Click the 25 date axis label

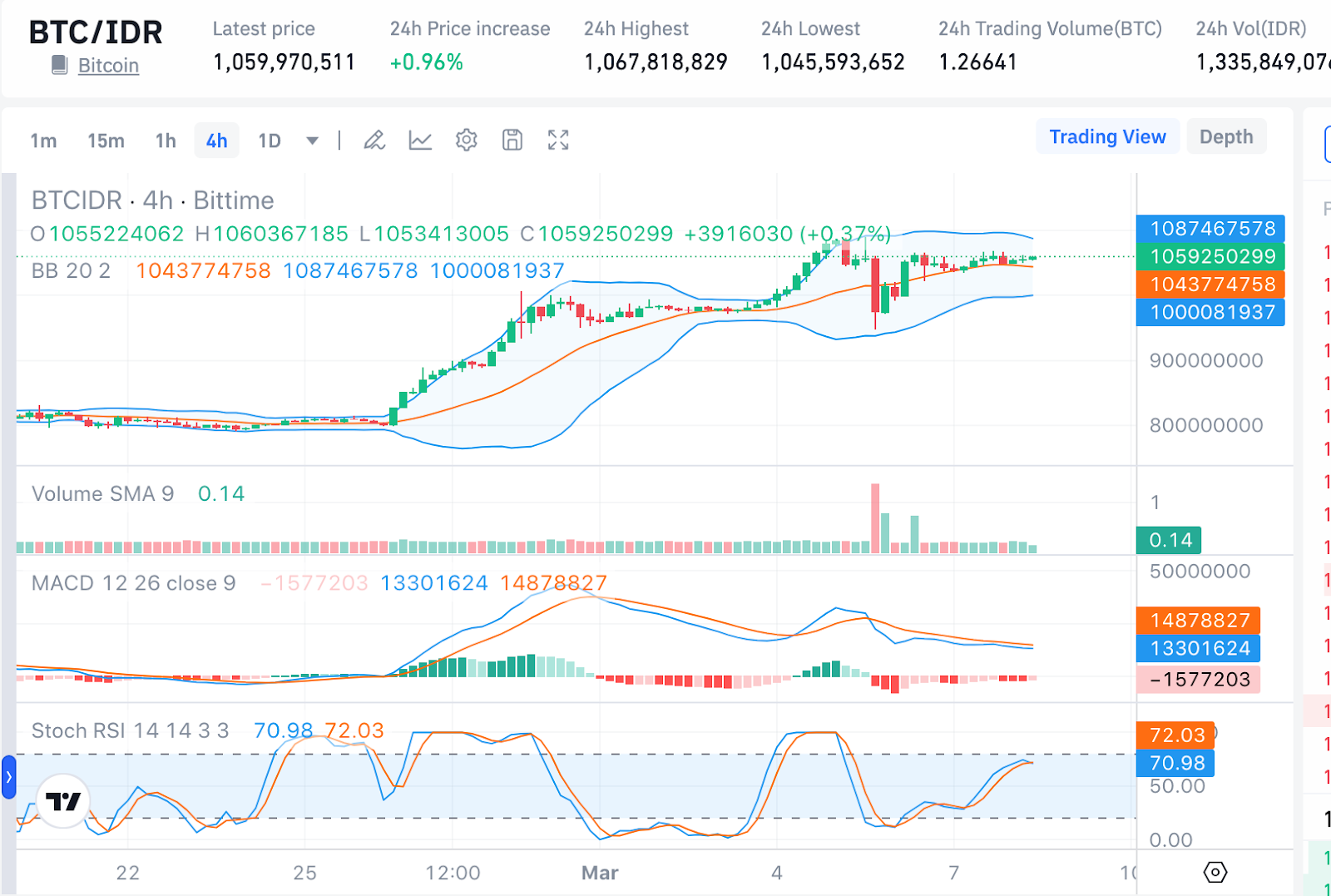(x=304, y=873)
